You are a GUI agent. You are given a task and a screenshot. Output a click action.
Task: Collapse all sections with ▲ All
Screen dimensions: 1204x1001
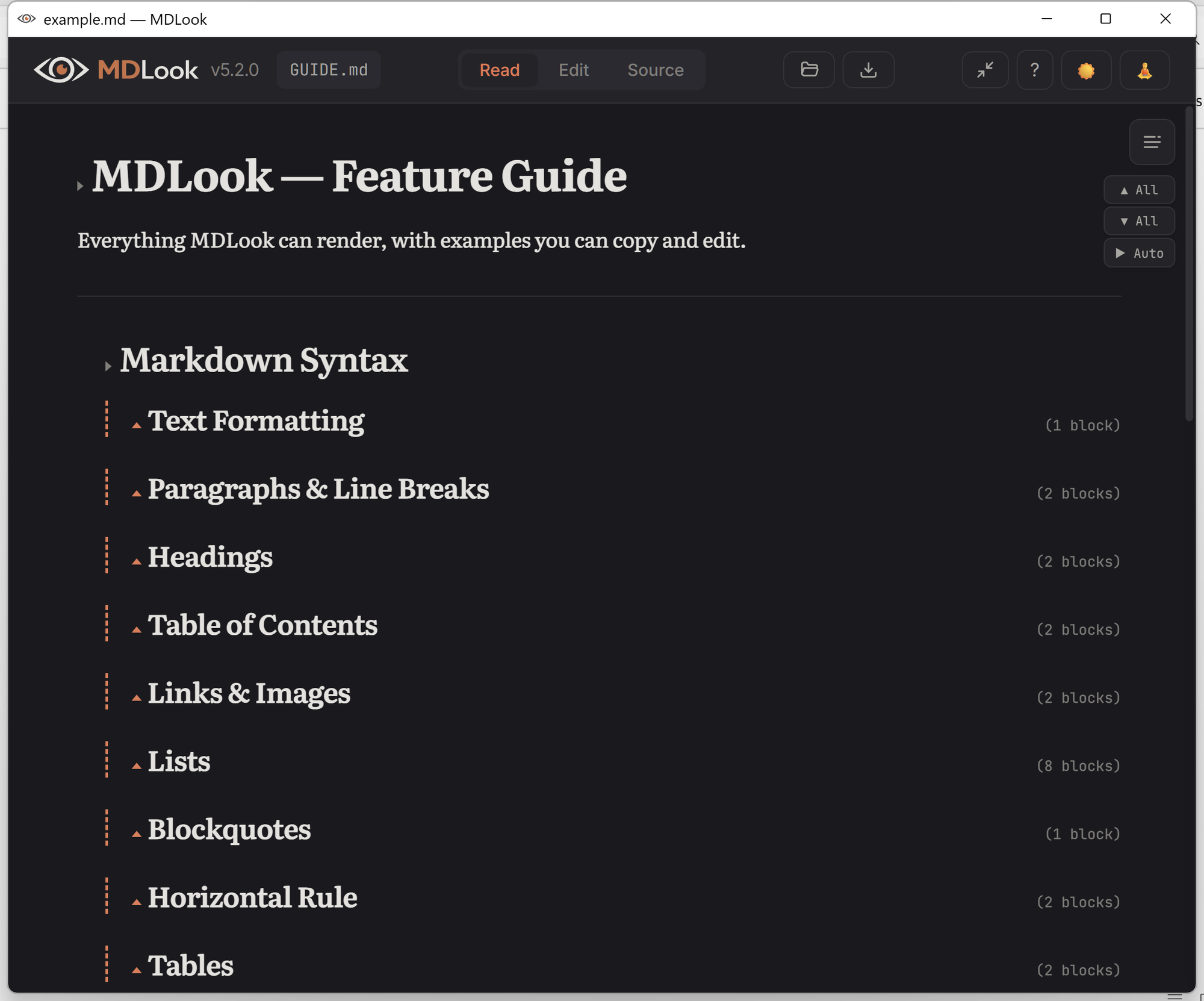tap(1138, 190)
